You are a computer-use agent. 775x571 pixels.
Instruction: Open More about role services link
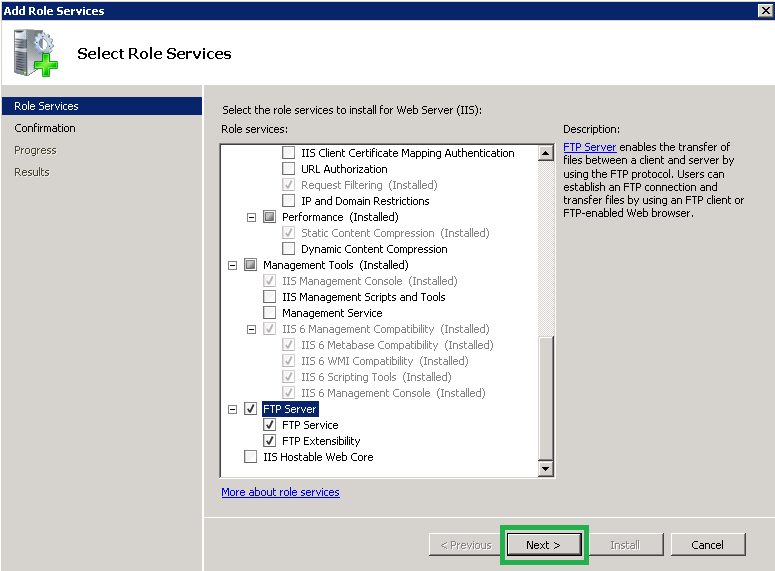click(x=280, y=492)
